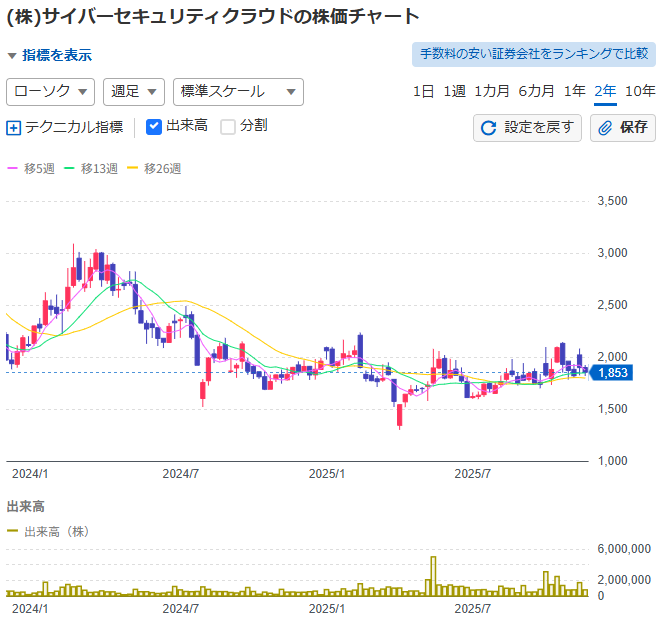Click the reload icon in 設定を戻す

[x=489, y=128]
